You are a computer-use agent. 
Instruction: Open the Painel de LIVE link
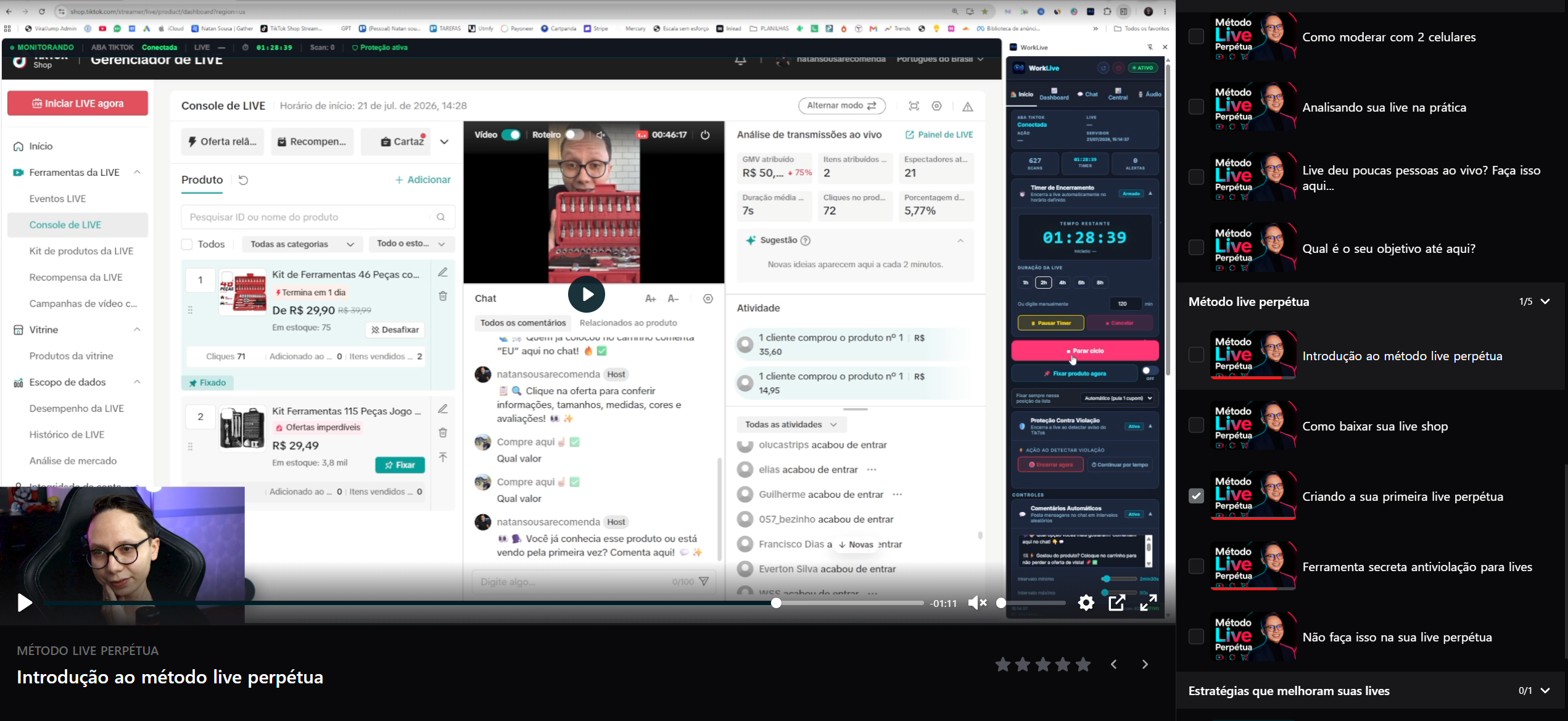click(x=939, y=134)
